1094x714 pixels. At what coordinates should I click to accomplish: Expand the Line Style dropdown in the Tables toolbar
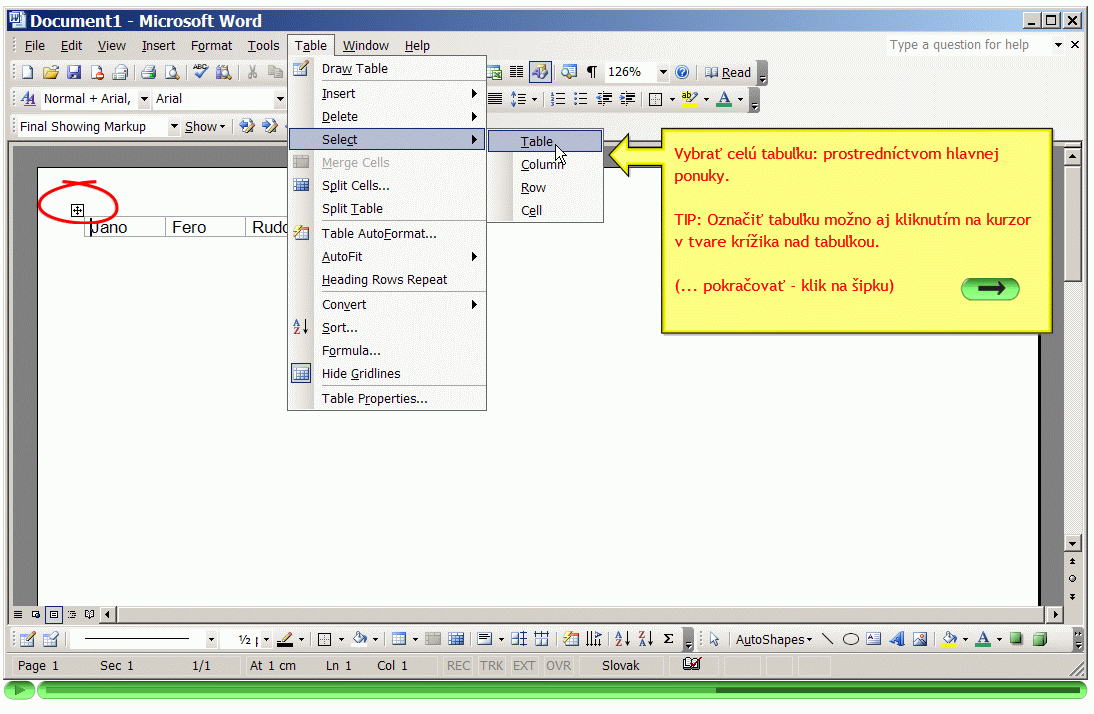211,639
